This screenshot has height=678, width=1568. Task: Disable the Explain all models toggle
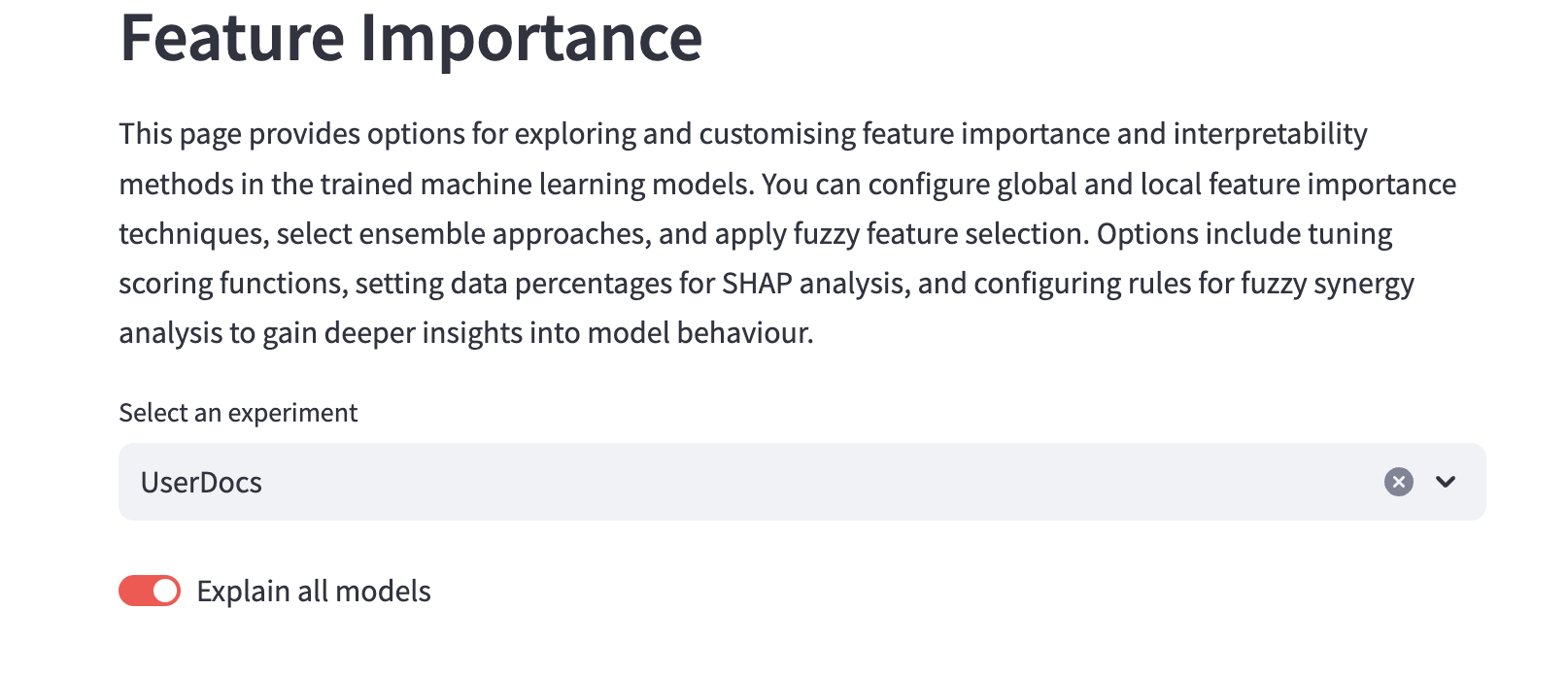(x=150, y=591)
